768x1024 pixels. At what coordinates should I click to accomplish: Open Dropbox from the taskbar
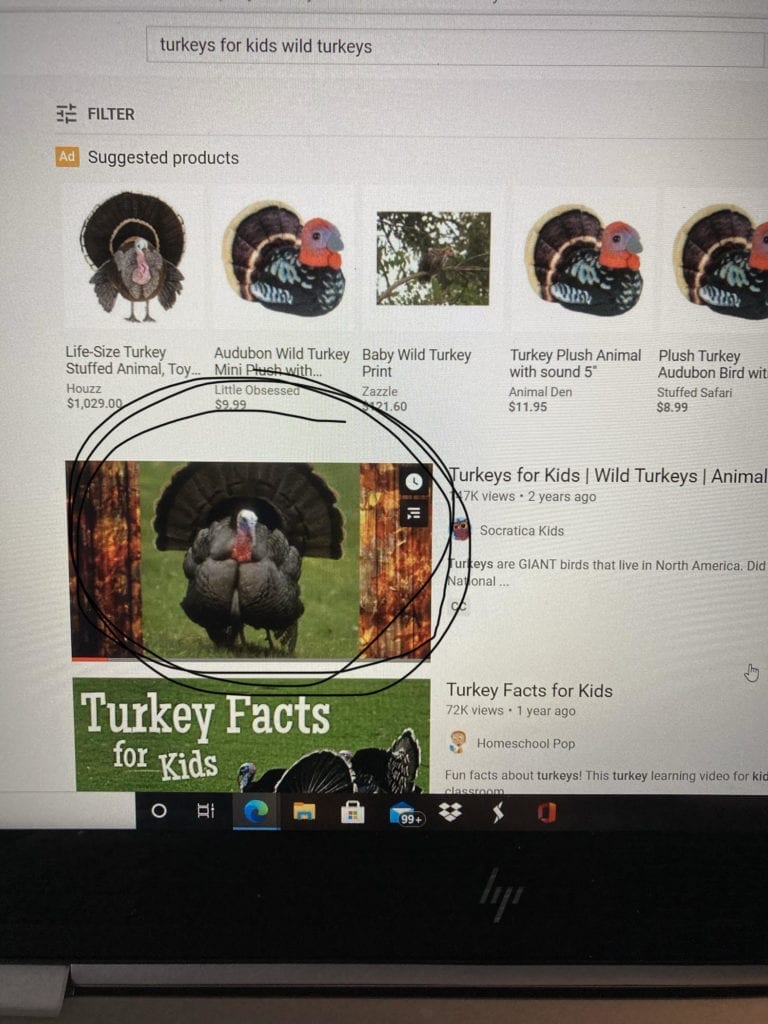450,812
